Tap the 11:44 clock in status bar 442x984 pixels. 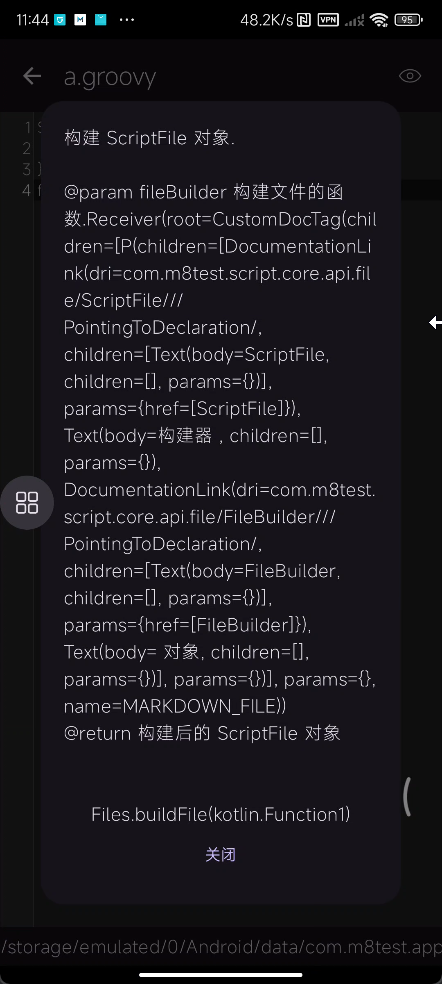point(33,20)
